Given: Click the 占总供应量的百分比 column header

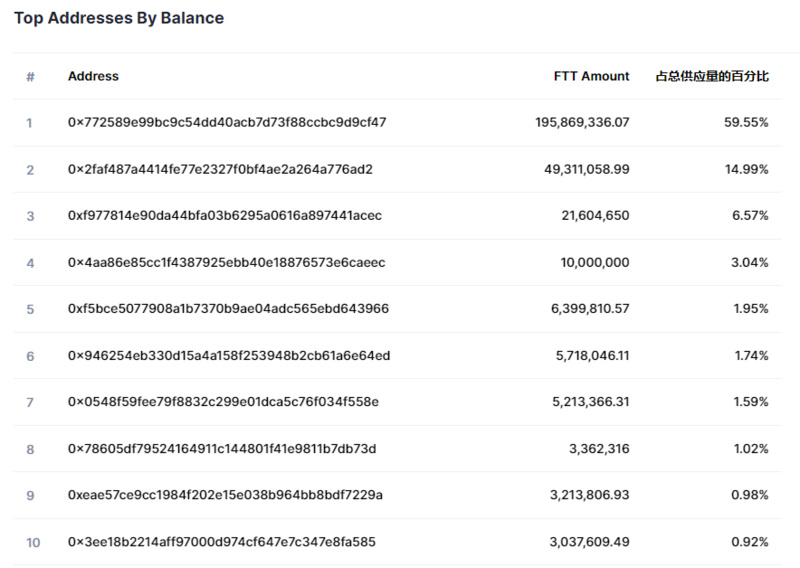Looking at the screenshot, I should click(x=711, y=76).
